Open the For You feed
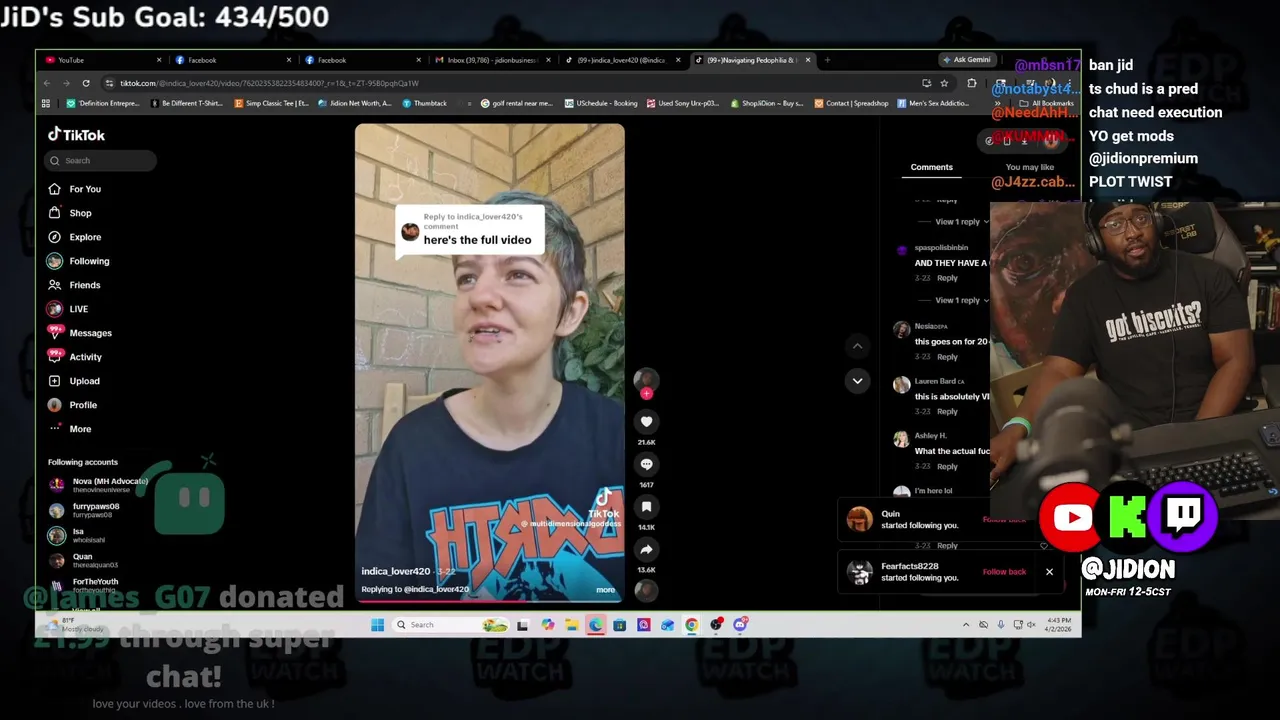 (76, 189)
